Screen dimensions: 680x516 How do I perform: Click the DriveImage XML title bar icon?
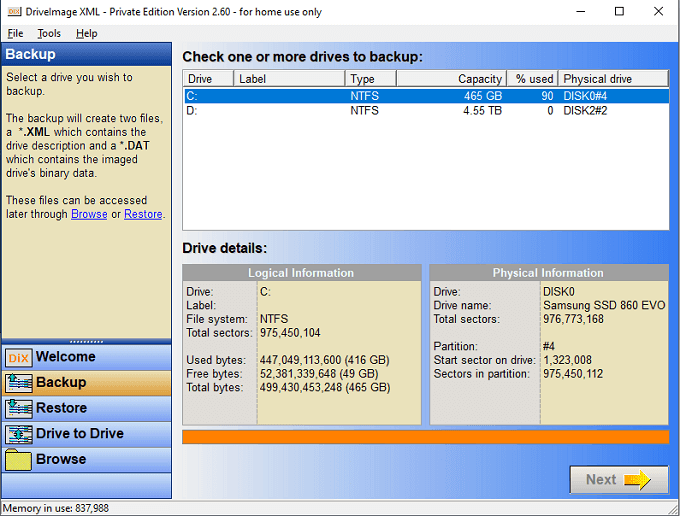pos(12,12)
